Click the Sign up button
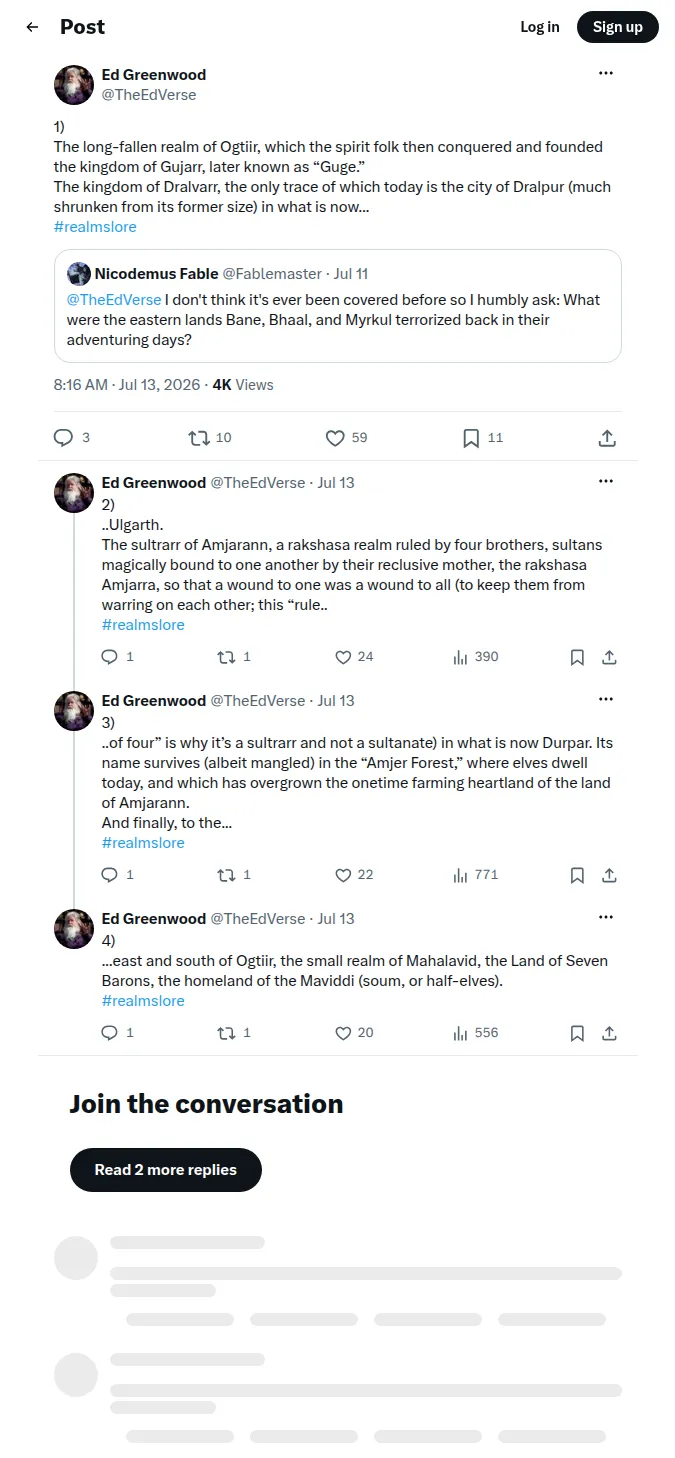 coord(618,27)
